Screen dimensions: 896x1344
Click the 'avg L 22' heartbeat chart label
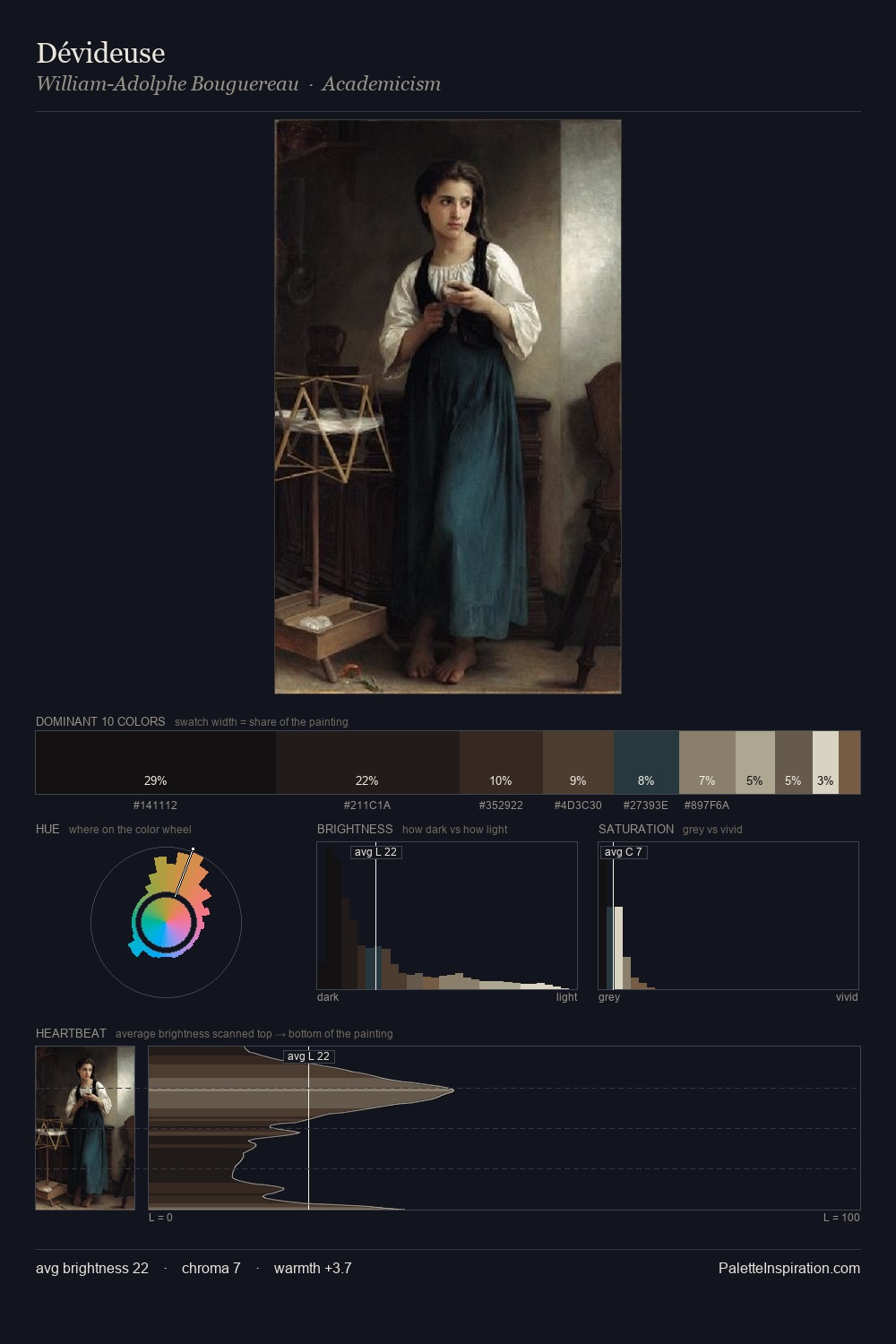[x=309, y=1056]
